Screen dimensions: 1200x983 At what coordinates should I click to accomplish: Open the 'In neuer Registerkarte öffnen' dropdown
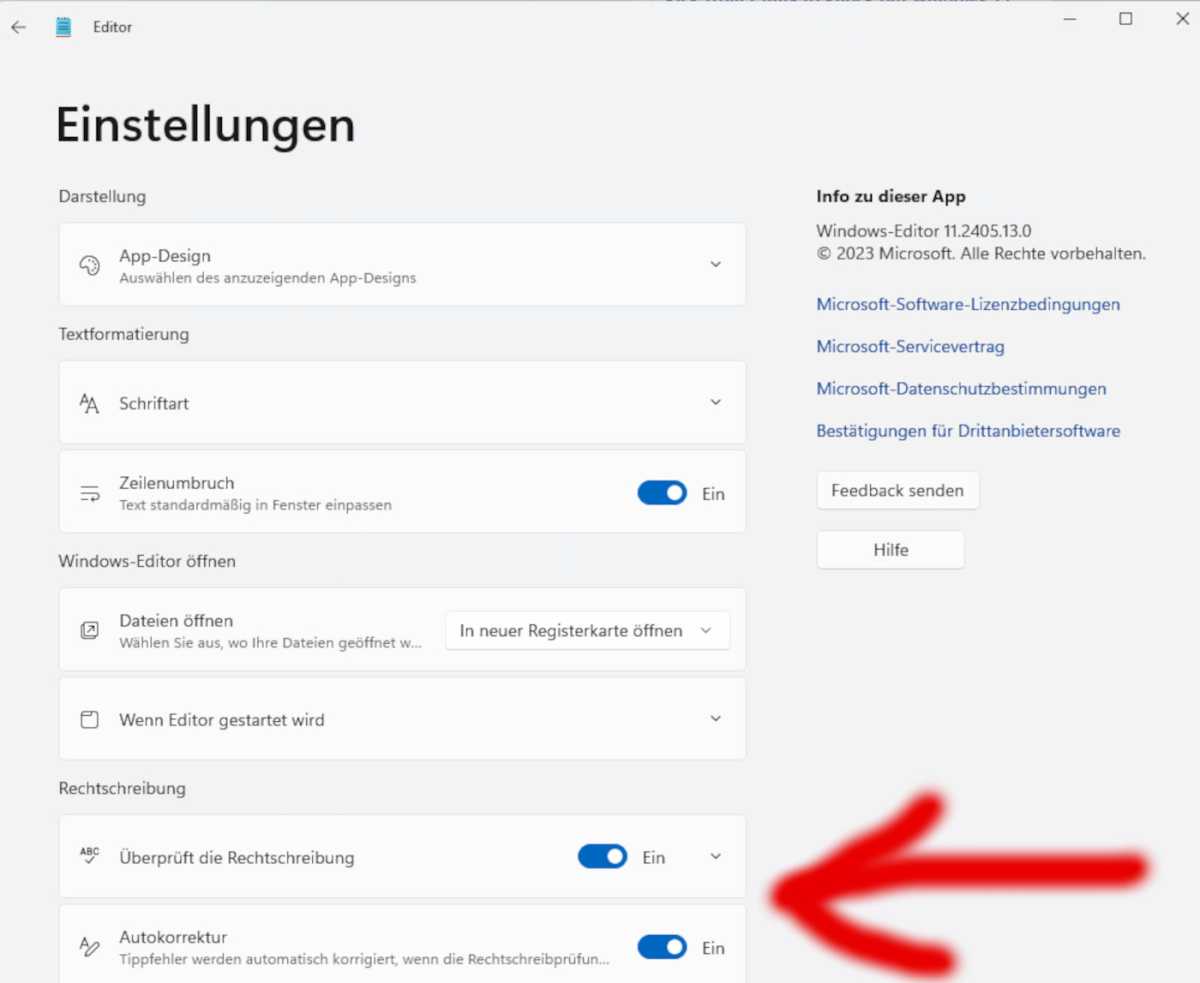(587, 631)
